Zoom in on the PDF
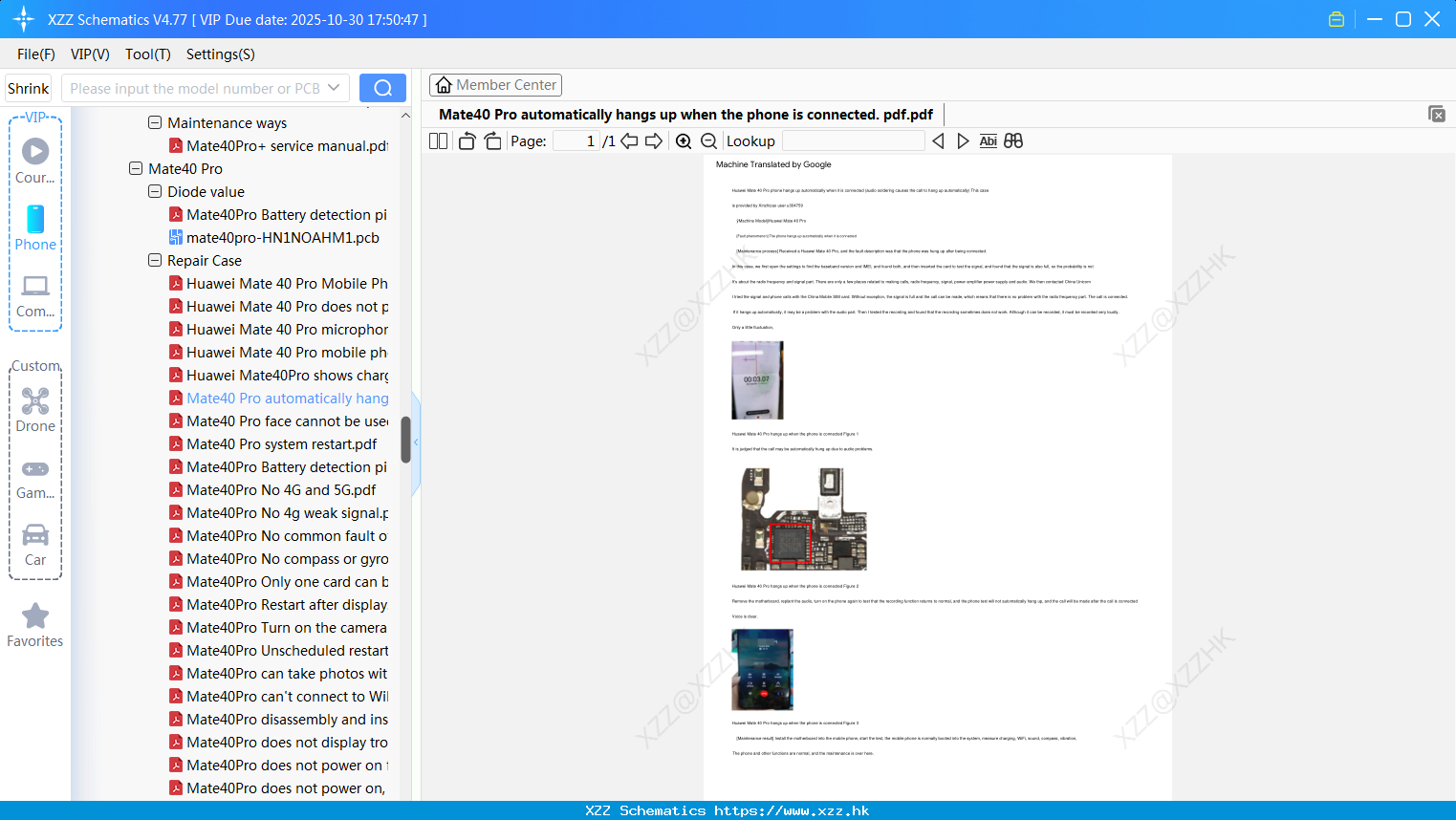Viewport: 1456px width, 820px height. 684,140
